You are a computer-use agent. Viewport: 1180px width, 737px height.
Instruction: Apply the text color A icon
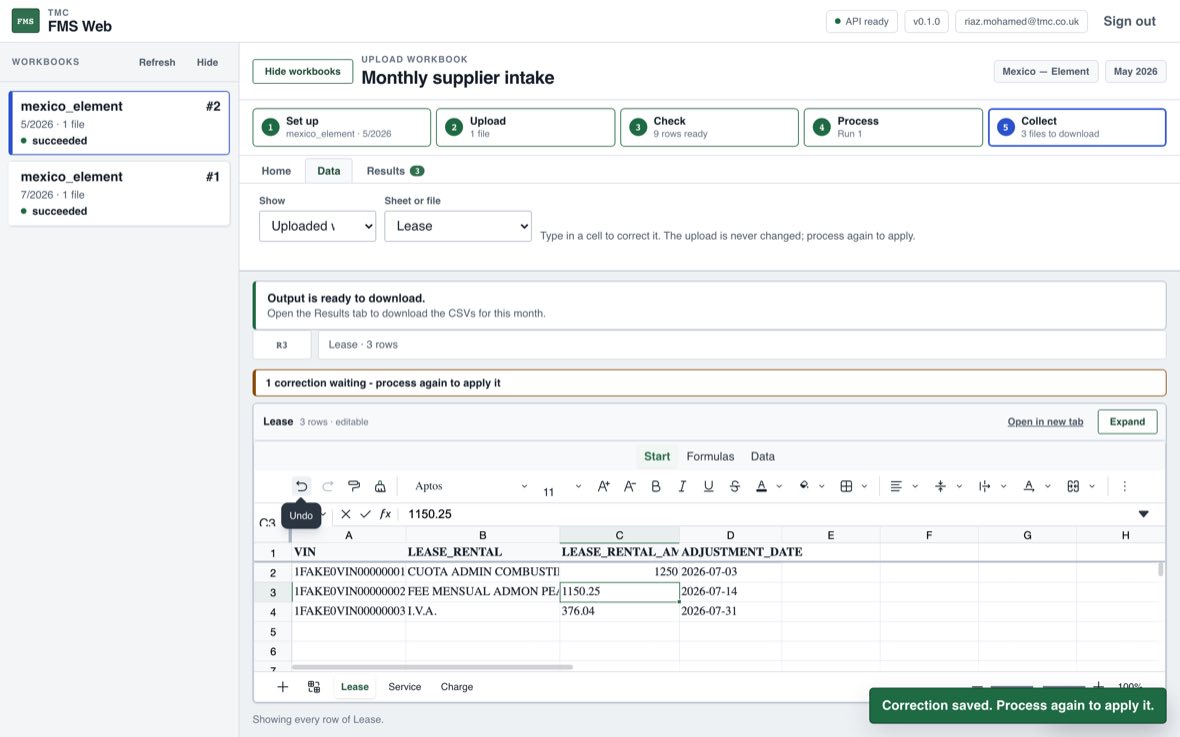click(x=762, y=486)
